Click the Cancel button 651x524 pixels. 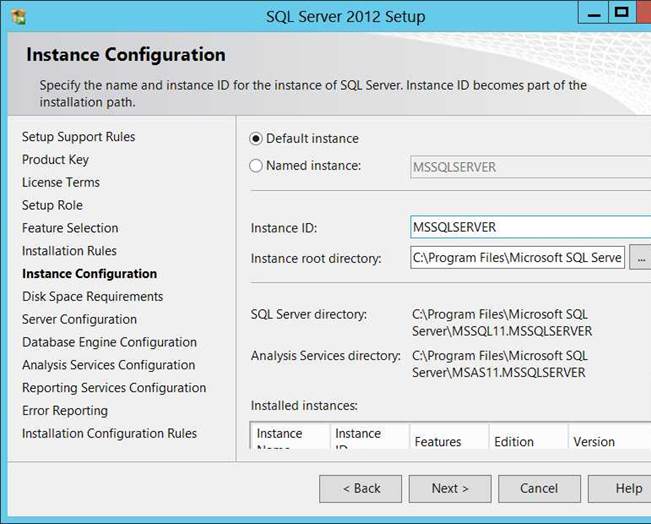pyautogui.click(x=539, y=489)
